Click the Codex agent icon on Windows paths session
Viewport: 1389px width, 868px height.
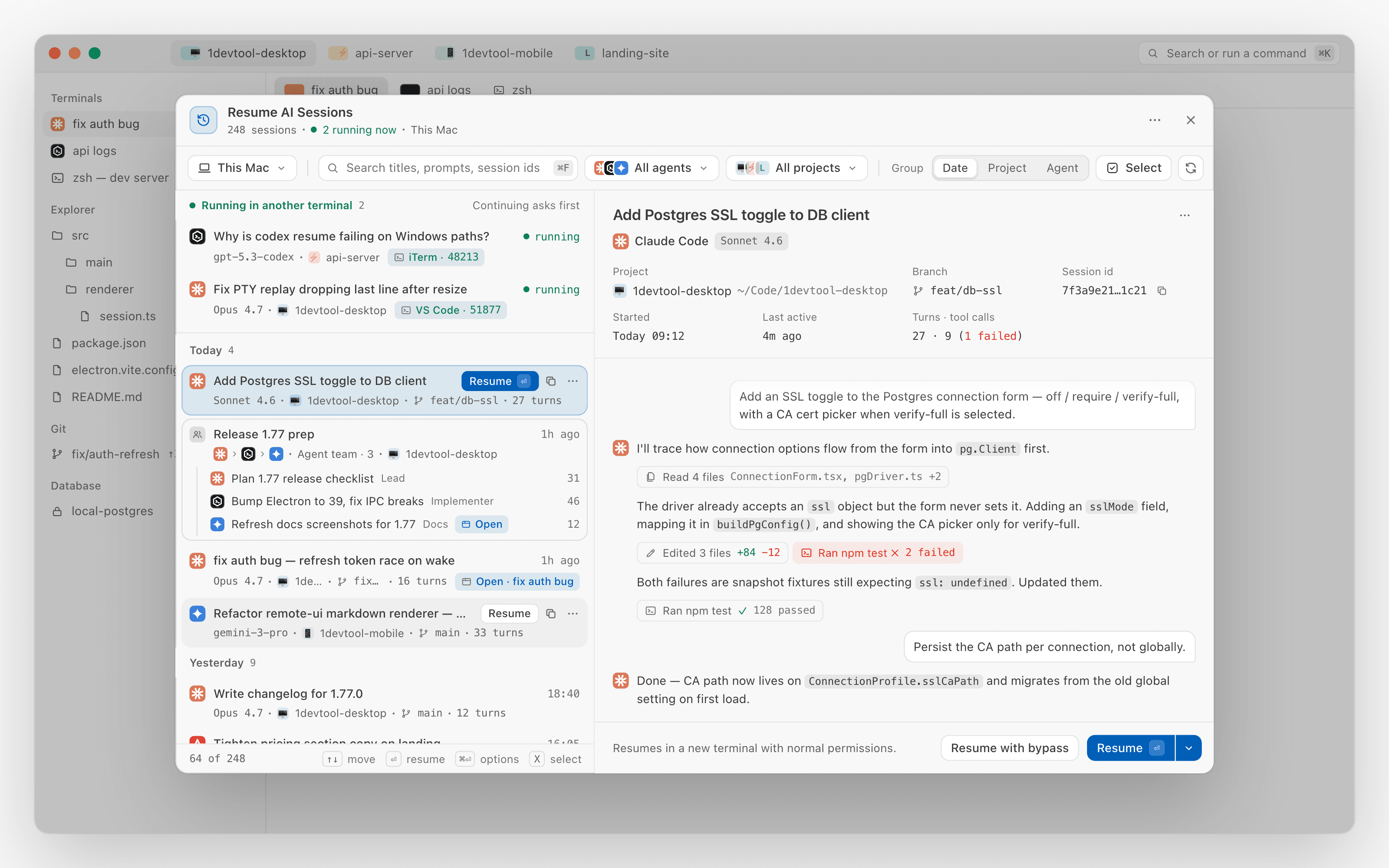pyautogui.click(x=197, y=237)
